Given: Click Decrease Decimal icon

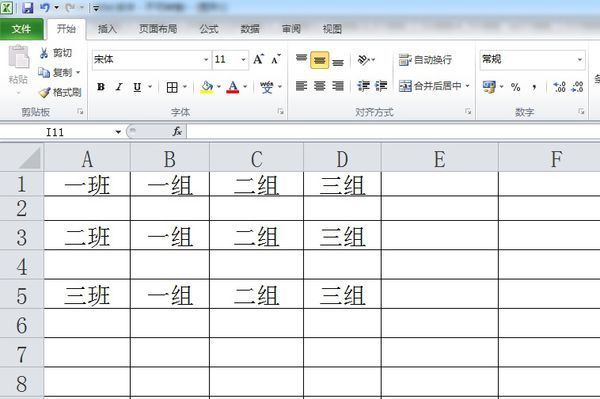Looking at the screenshot, I should pyautogui.click(x=577, y=87).
